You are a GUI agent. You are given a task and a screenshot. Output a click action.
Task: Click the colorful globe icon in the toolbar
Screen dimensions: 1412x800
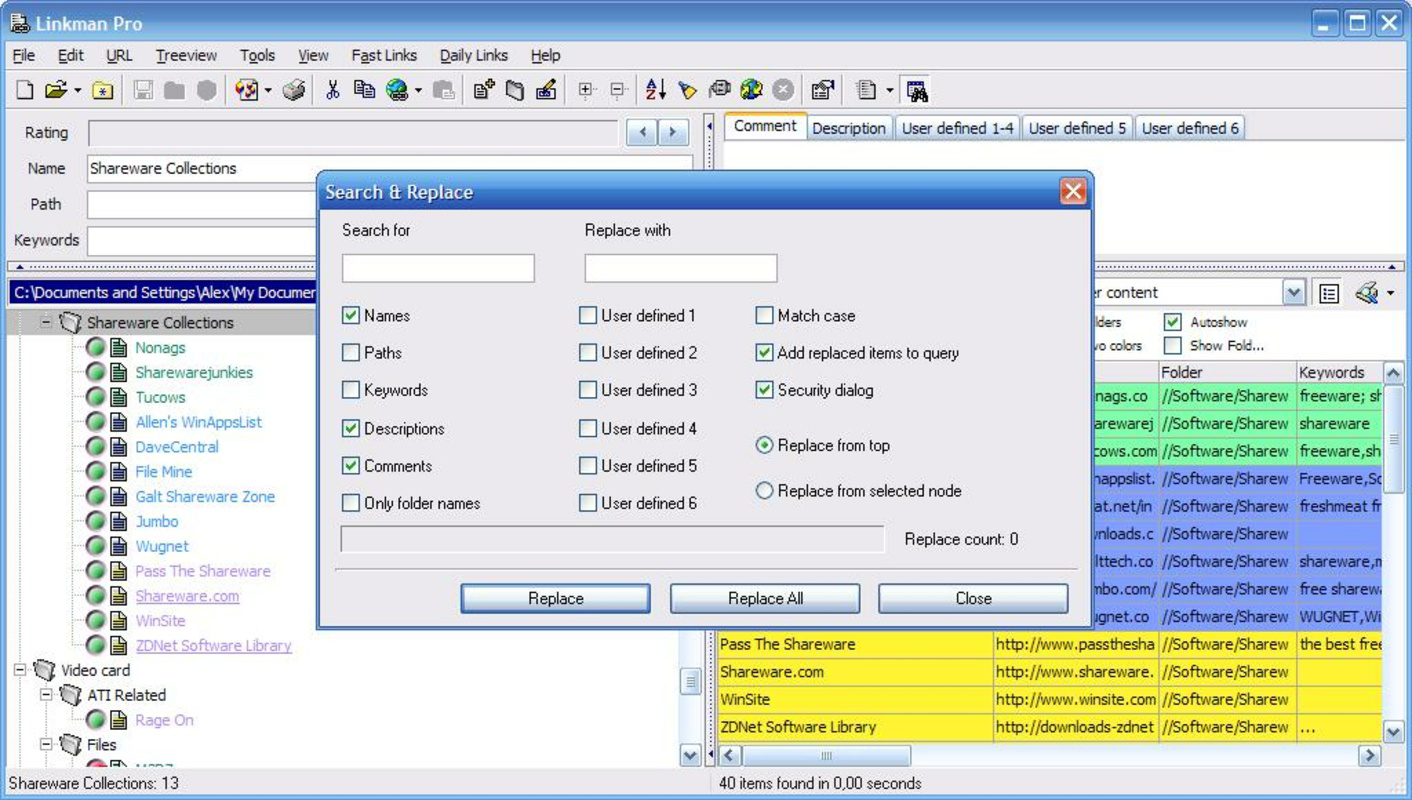[x=751, y=90]
